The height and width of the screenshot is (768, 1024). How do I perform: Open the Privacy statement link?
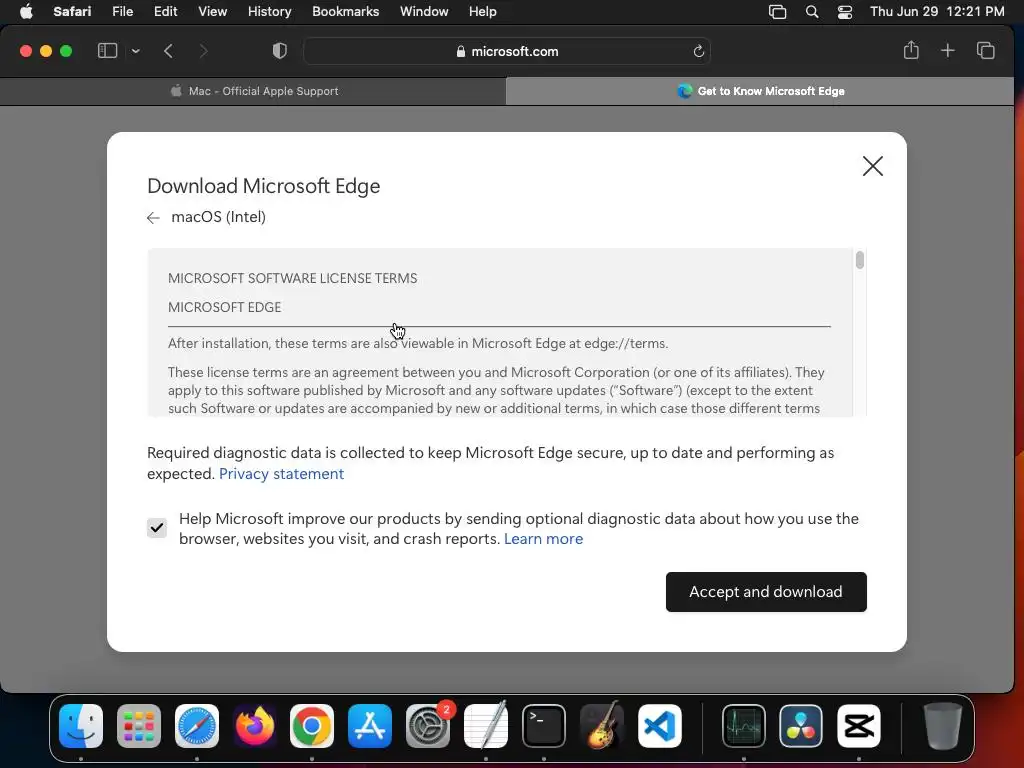coord(281,473)
